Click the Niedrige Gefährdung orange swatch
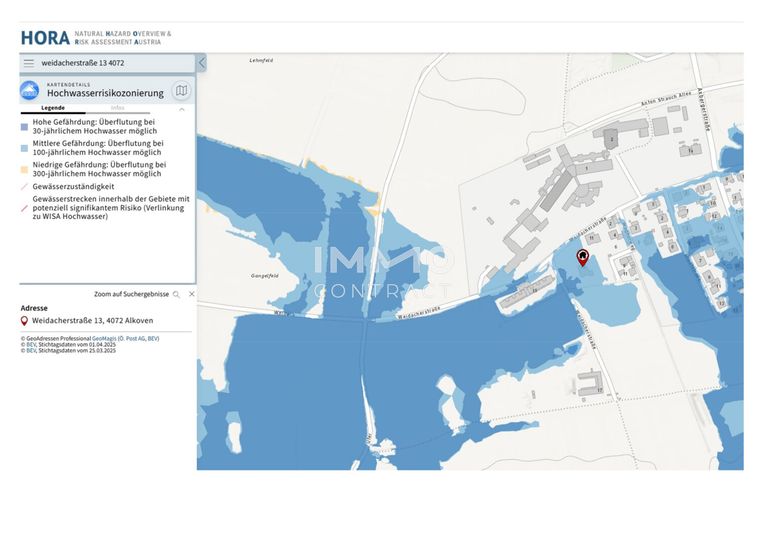The width and height of the screenshot is (768, 543). (25, 169)
